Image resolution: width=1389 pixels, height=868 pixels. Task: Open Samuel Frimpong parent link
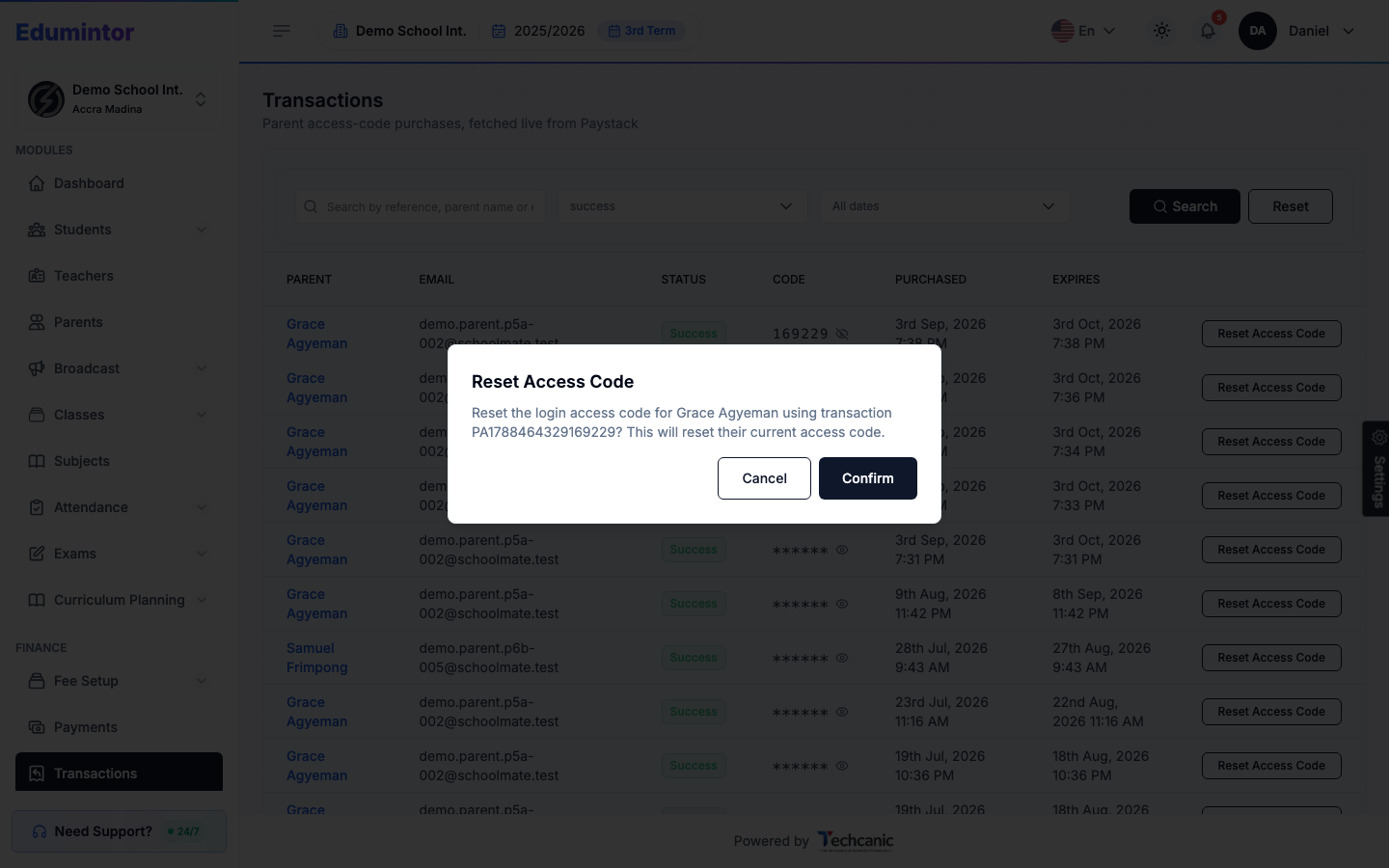click(316, 658)
